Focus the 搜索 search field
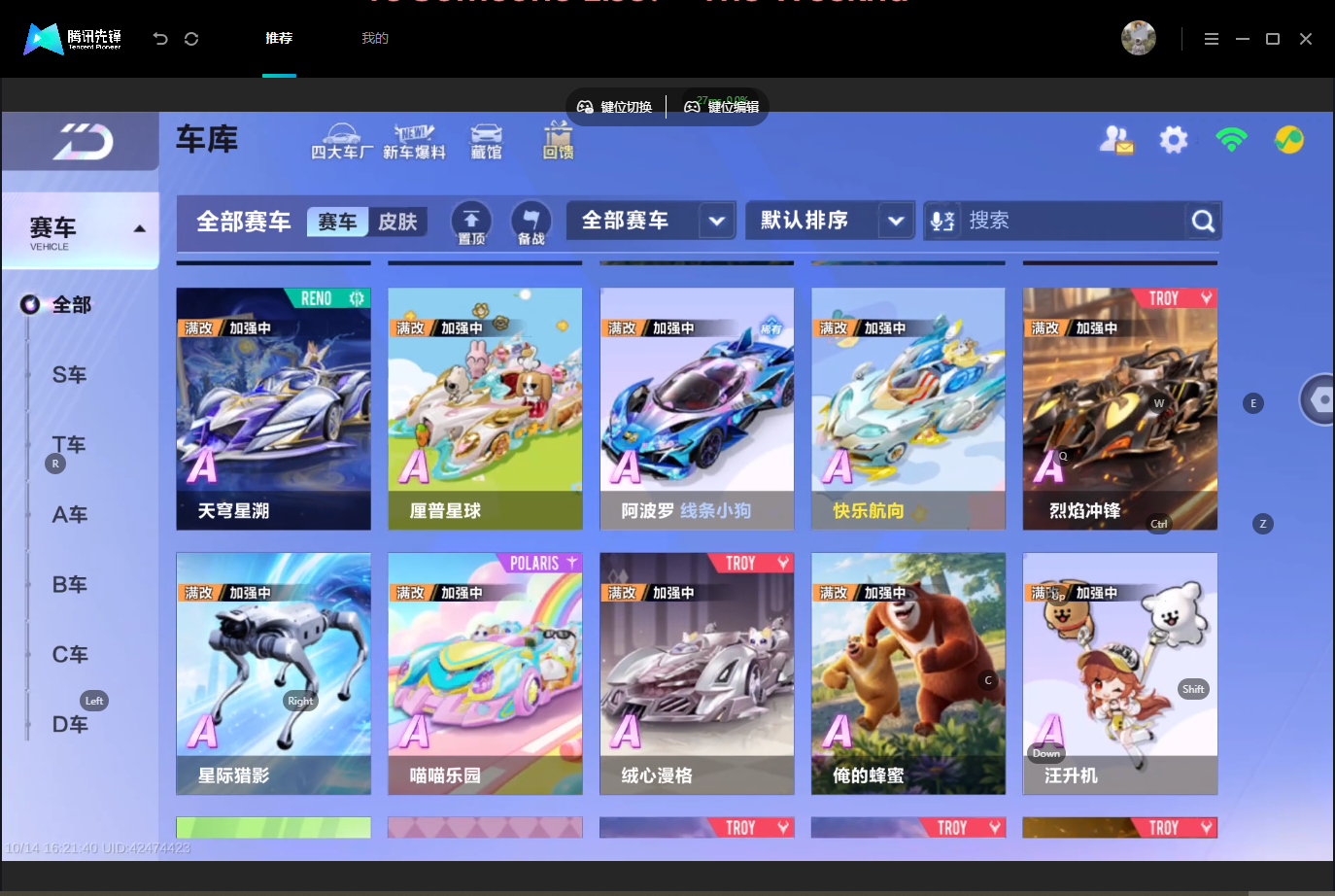This screenshot has width=1335, height=896. click(1073, 222)
